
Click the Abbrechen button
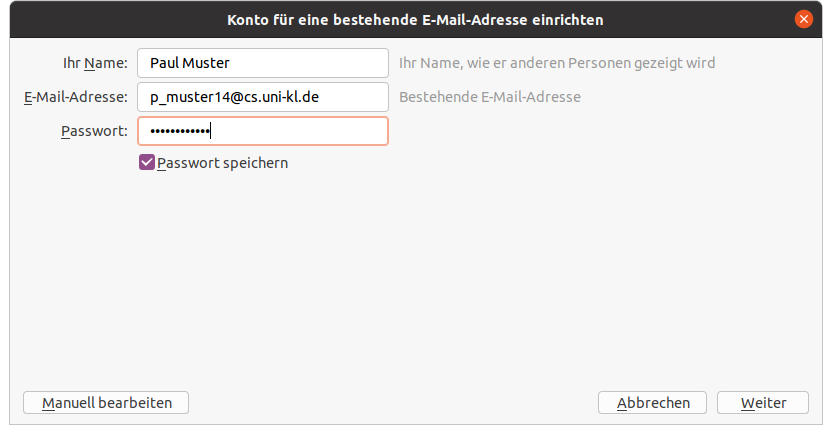pos(653,402)
